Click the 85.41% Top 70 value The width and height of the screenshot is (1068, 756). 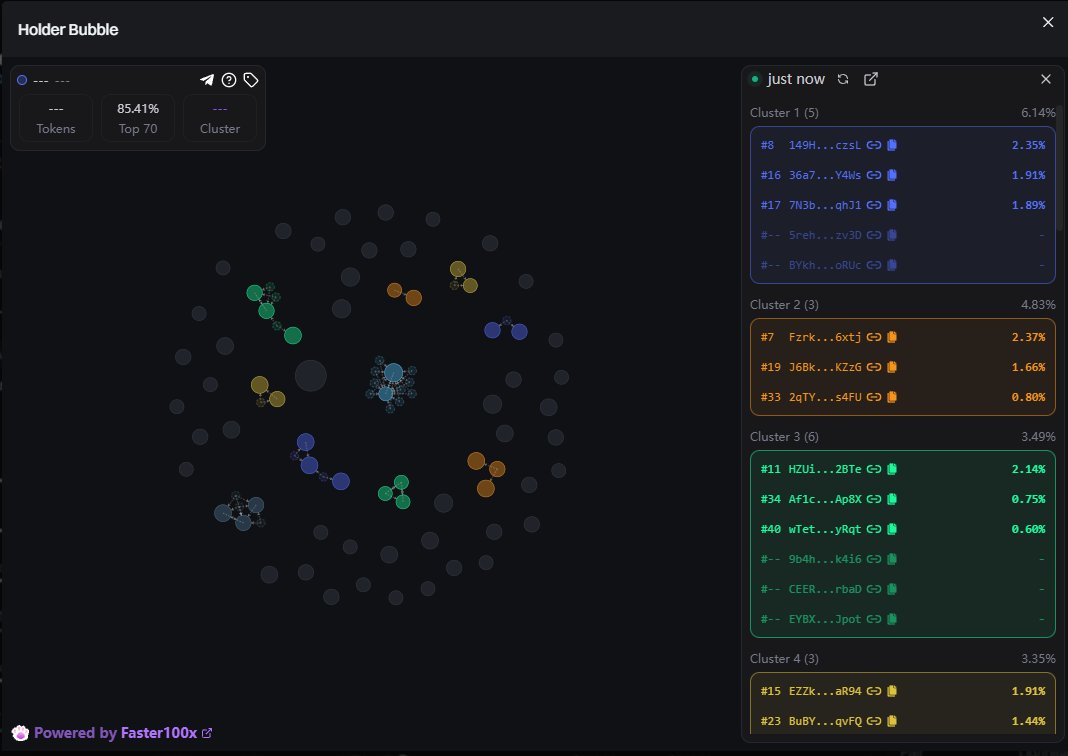click(138, 109)
